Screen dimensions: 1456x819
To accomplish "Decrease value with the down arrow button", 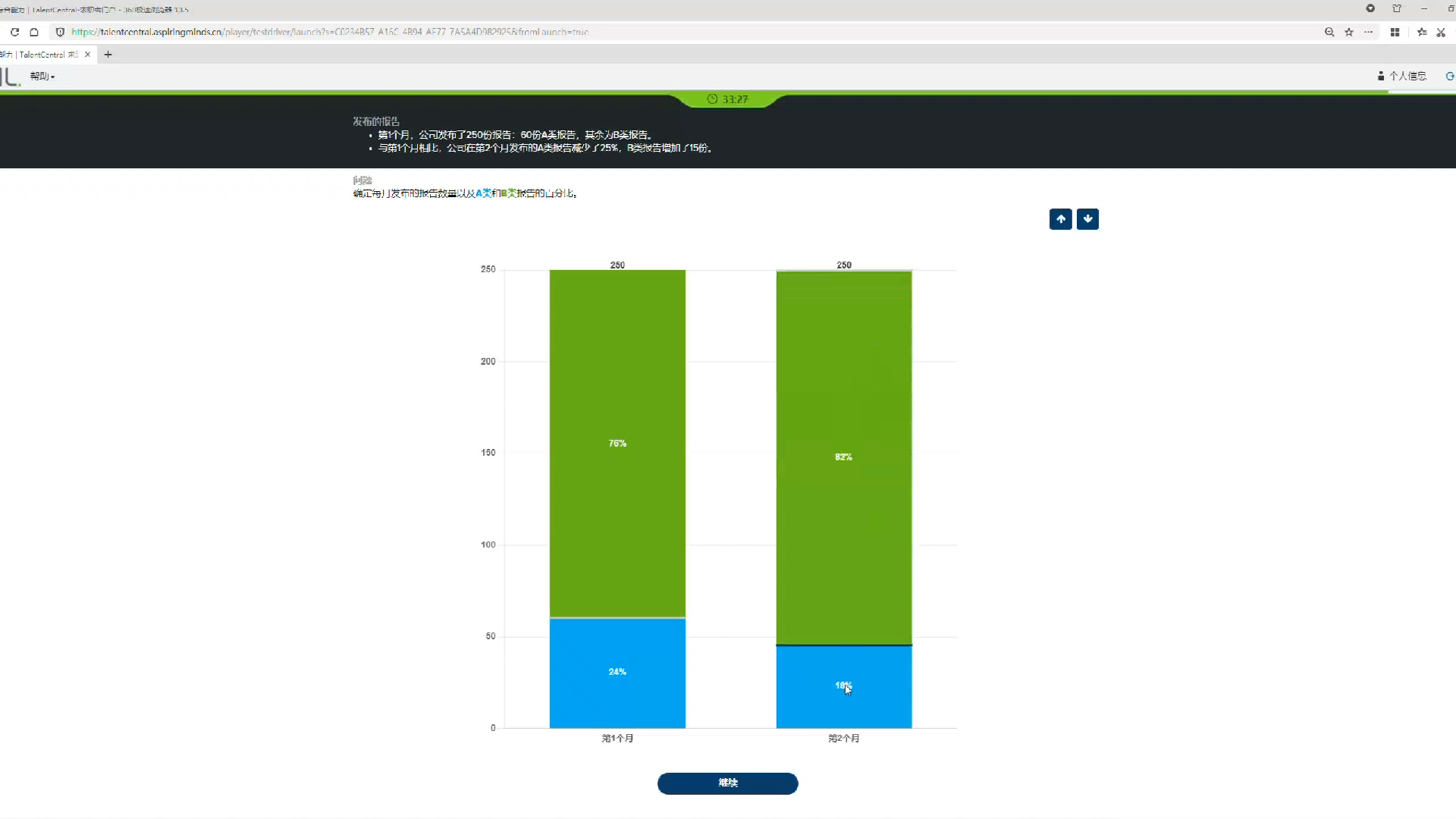I will point(1087,219).
